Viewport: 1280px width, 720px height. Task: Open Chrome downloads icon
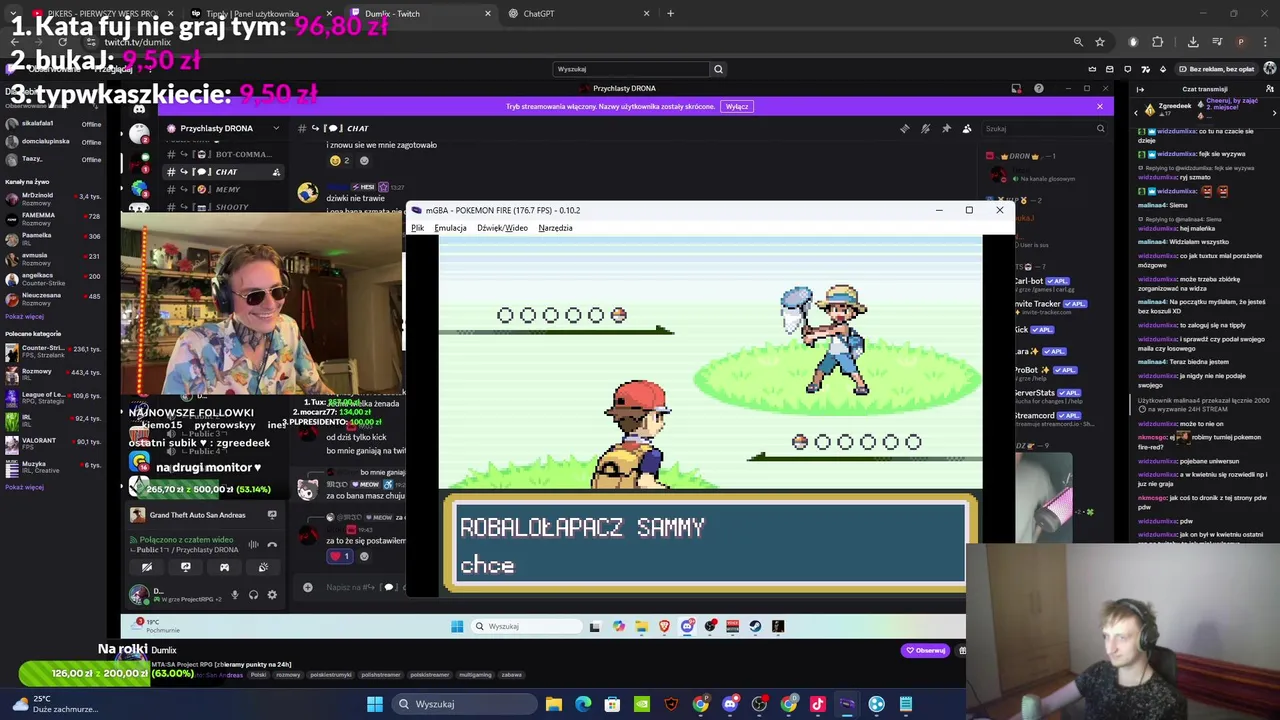coord(1193,42)
